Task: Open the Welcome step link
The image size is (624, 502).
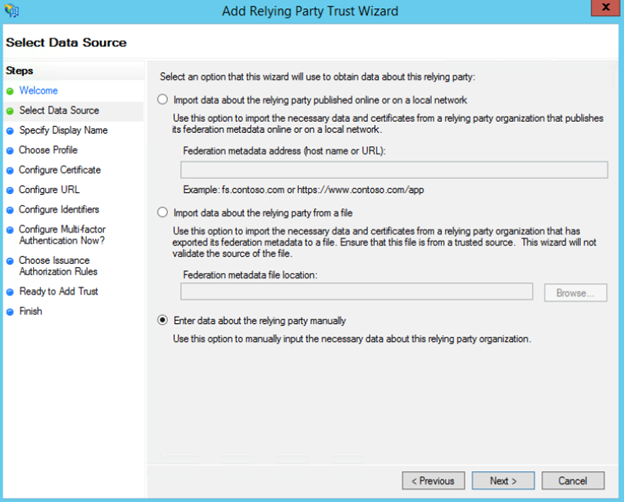Action: pos(38,91)
